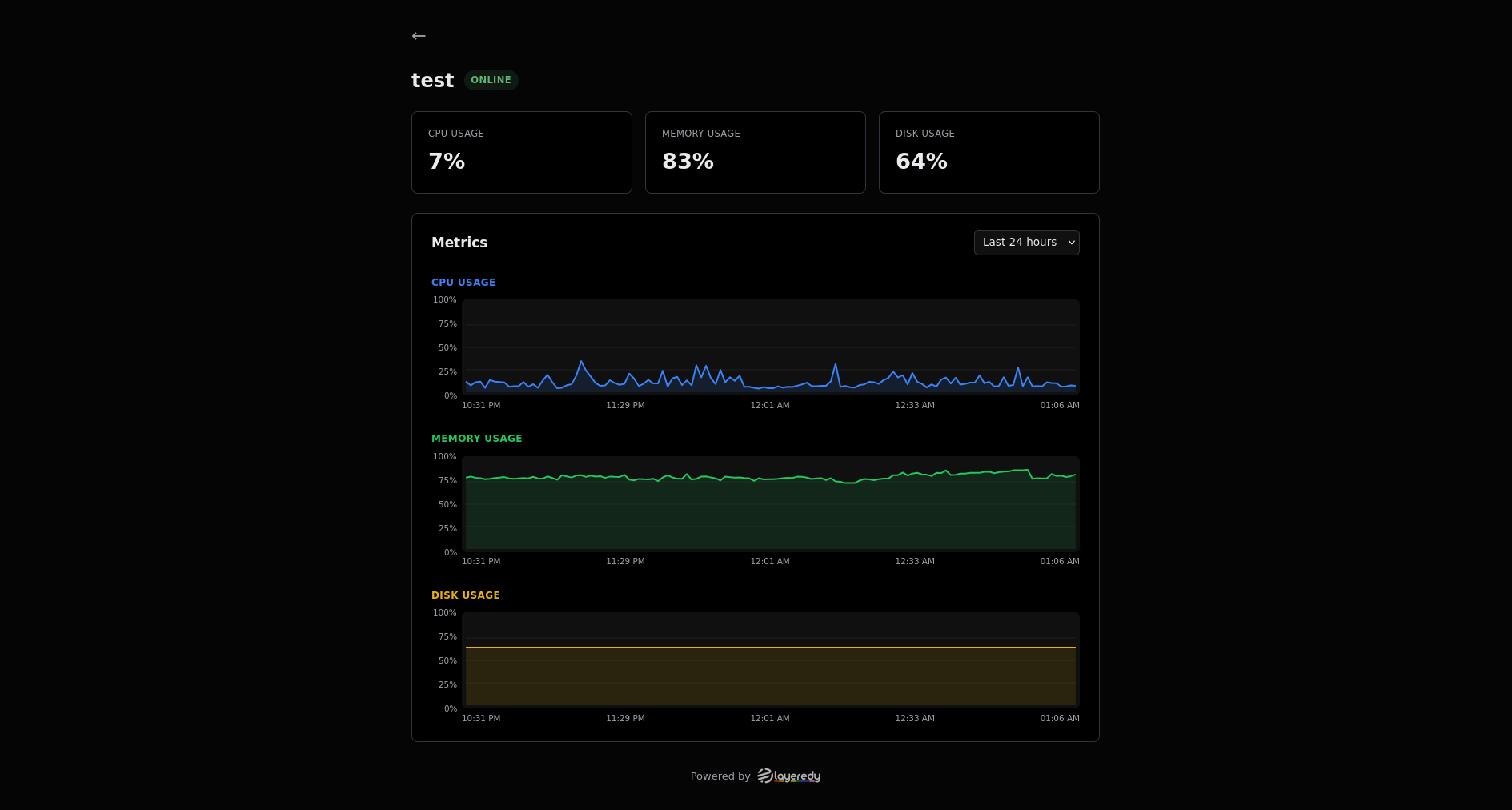Click the back arrow icon
The image size is (1512, 810).
(x=419, y=36)
